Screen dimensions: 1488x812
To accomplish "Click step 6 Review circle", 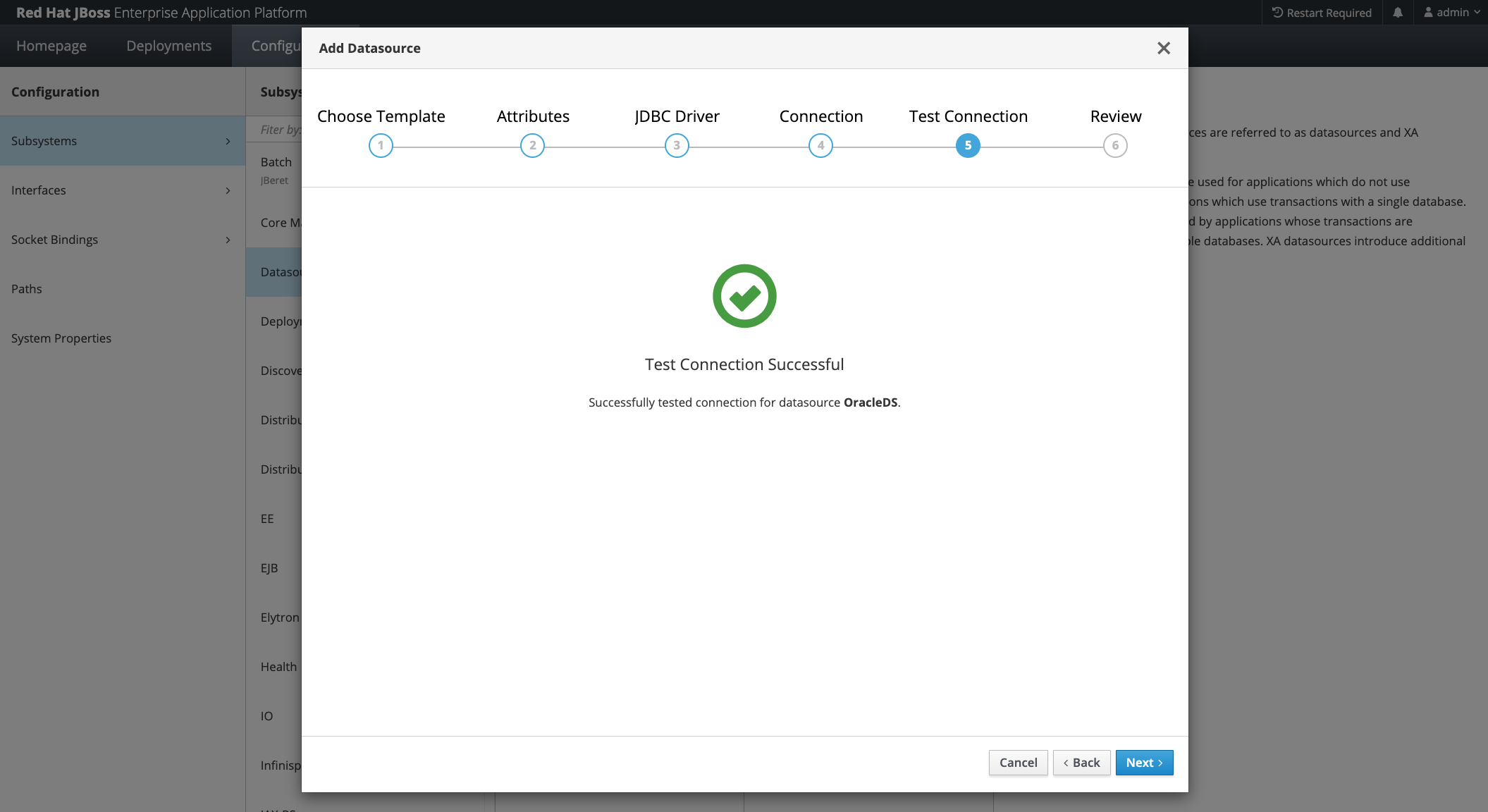I will 1115,146.
